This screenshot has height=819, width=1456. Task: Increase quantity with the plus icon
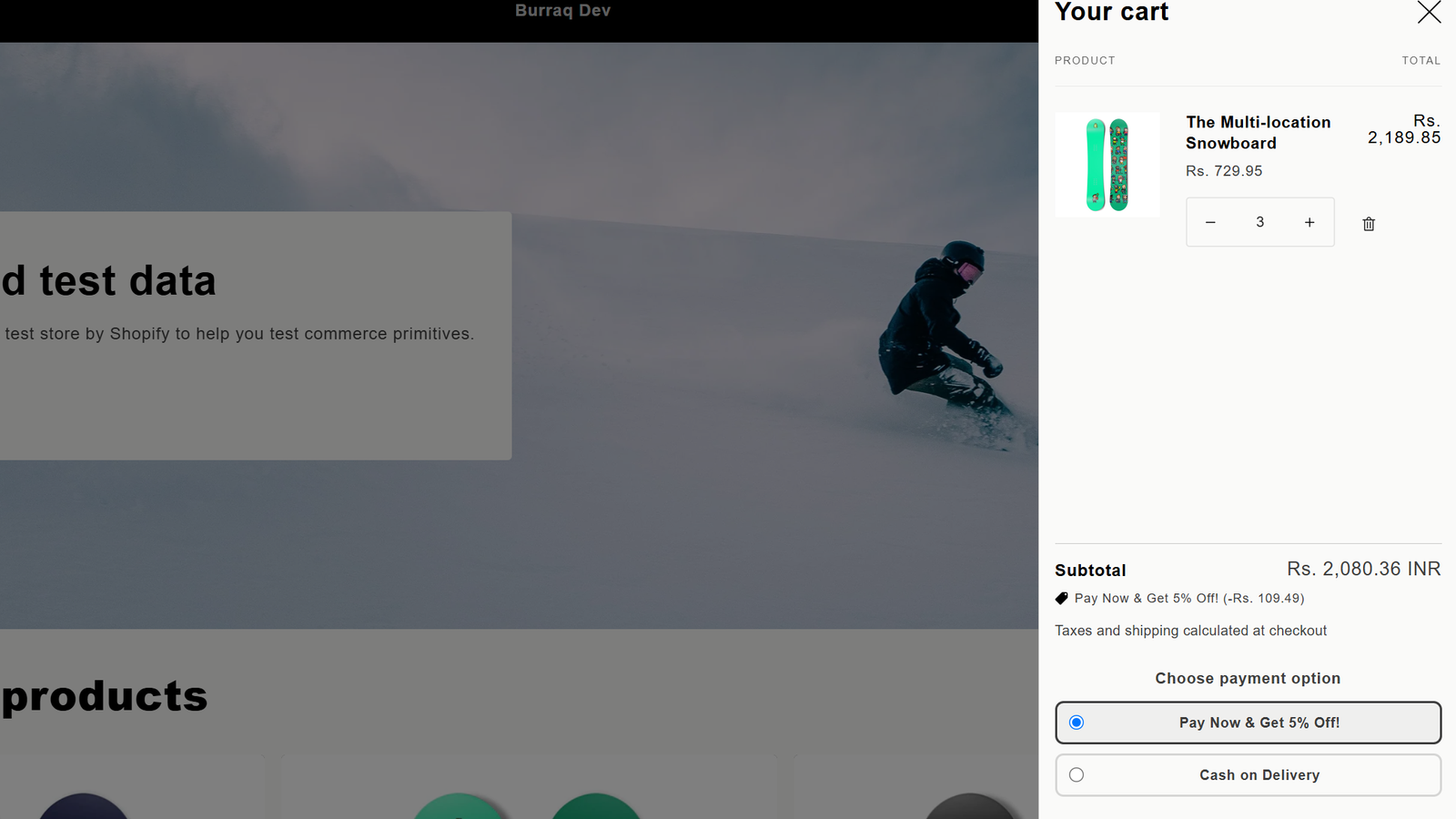(x=1309, y=222)
